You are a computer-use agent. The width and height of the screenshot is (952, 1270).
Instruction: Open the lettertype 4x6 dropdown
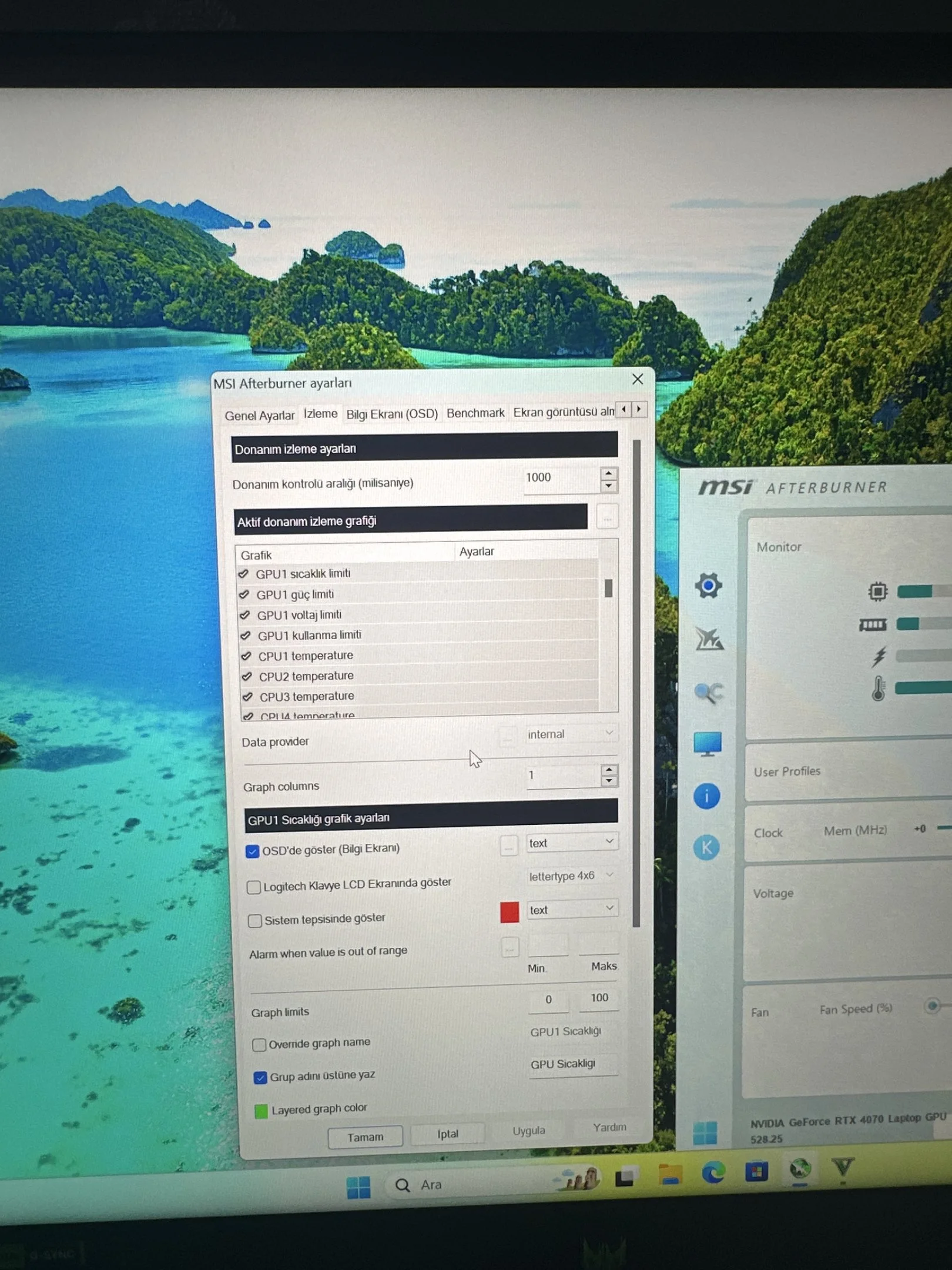click(x=572, y=876)
